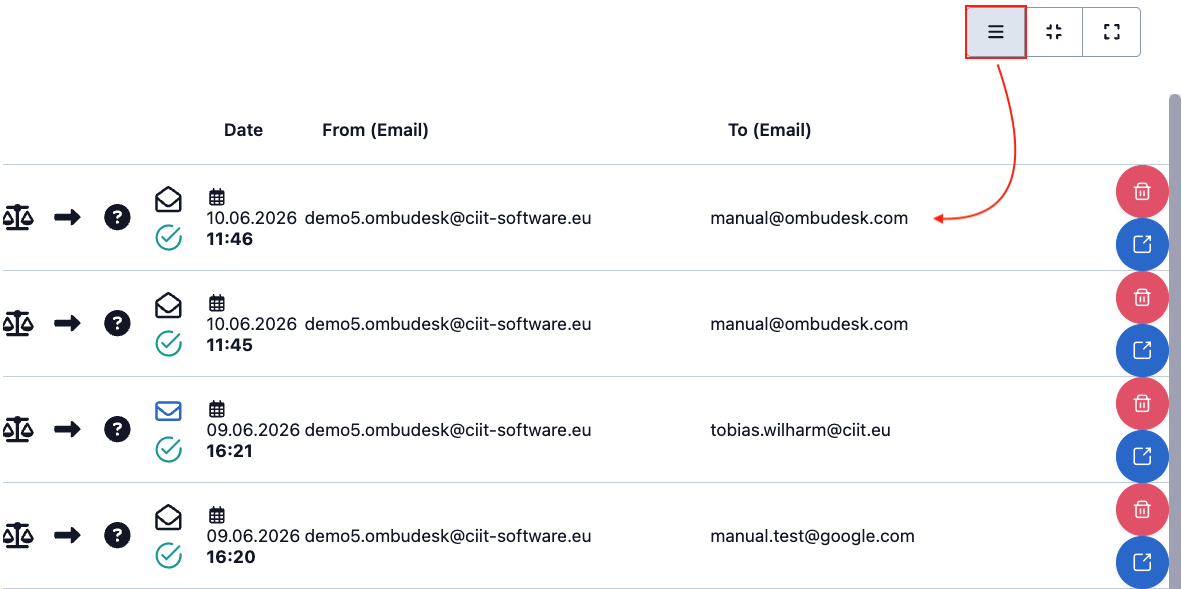Click the blue unread envelope in 16:21 row

168,411
